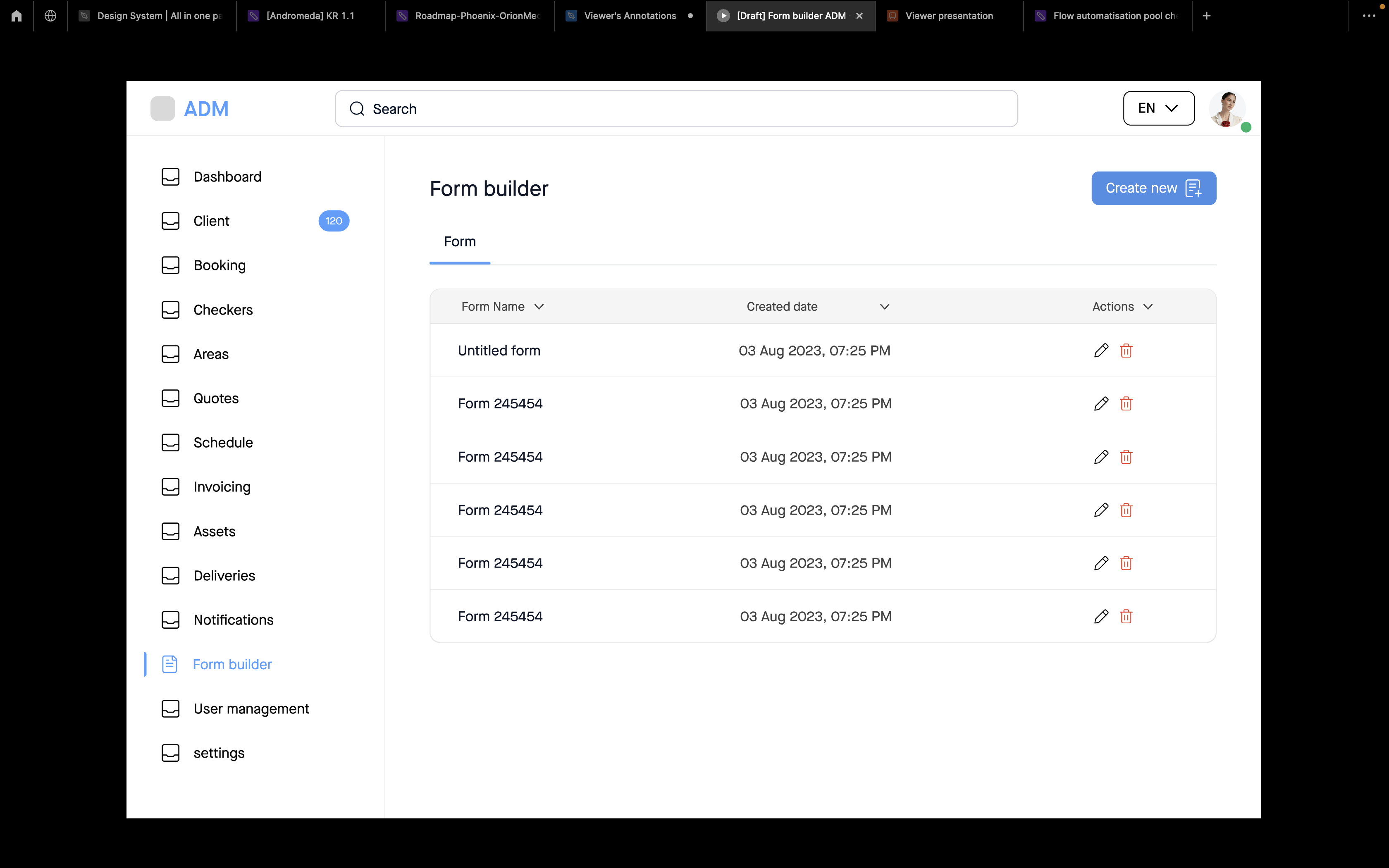Click the 120 badge beside Client
The image size is (1389, 868).
point(334,221)
